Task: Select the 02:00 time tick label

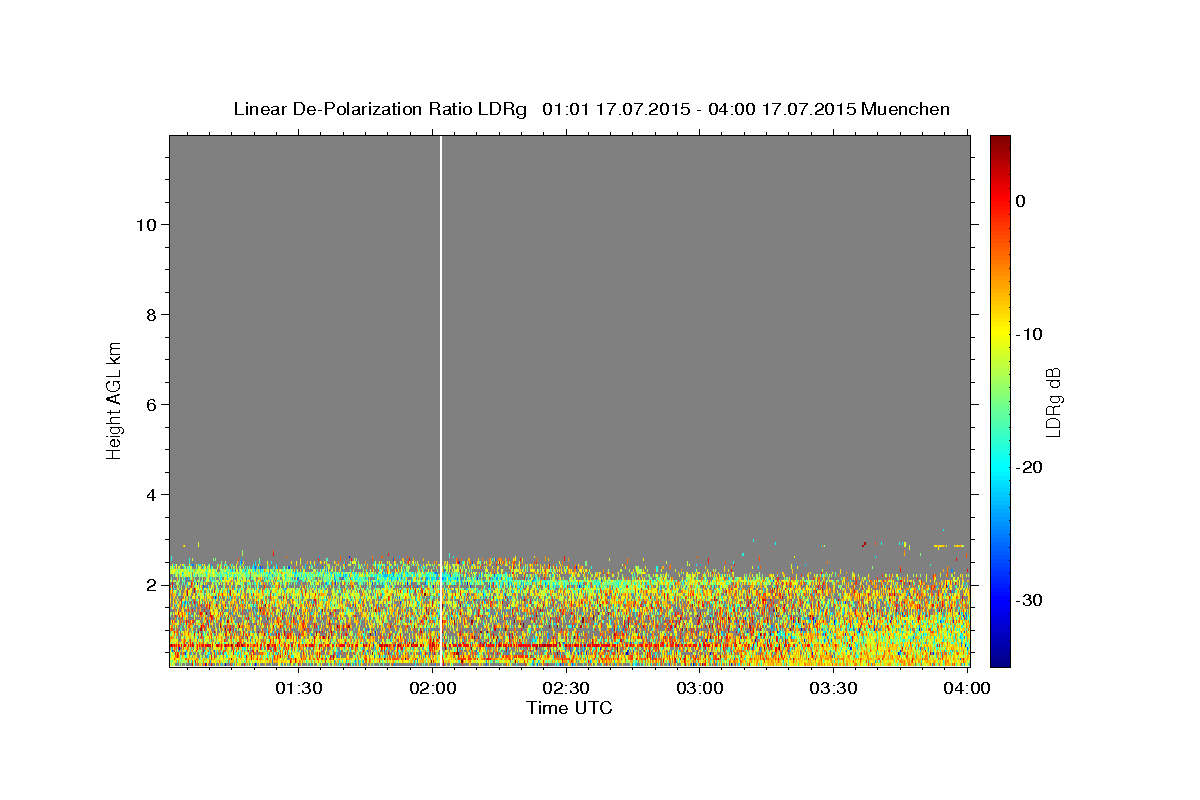Action: click(433, 688)
